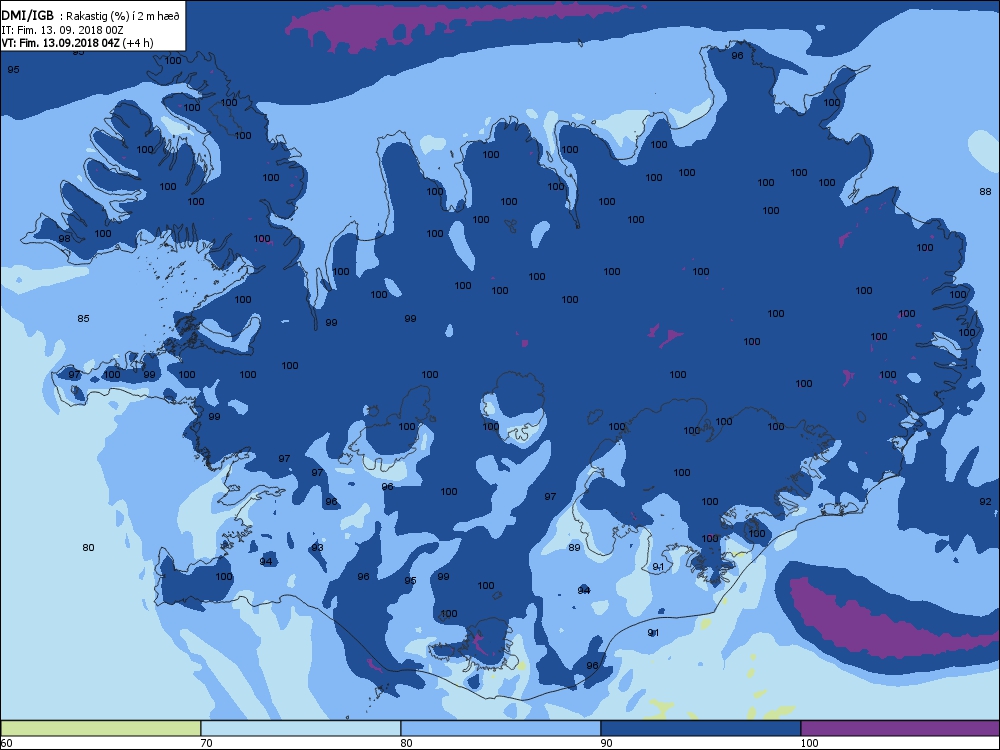Click the humidity value 88 at the map edge
The width and height of the screenshot is (1000, 750).
(x=985, y=191)
